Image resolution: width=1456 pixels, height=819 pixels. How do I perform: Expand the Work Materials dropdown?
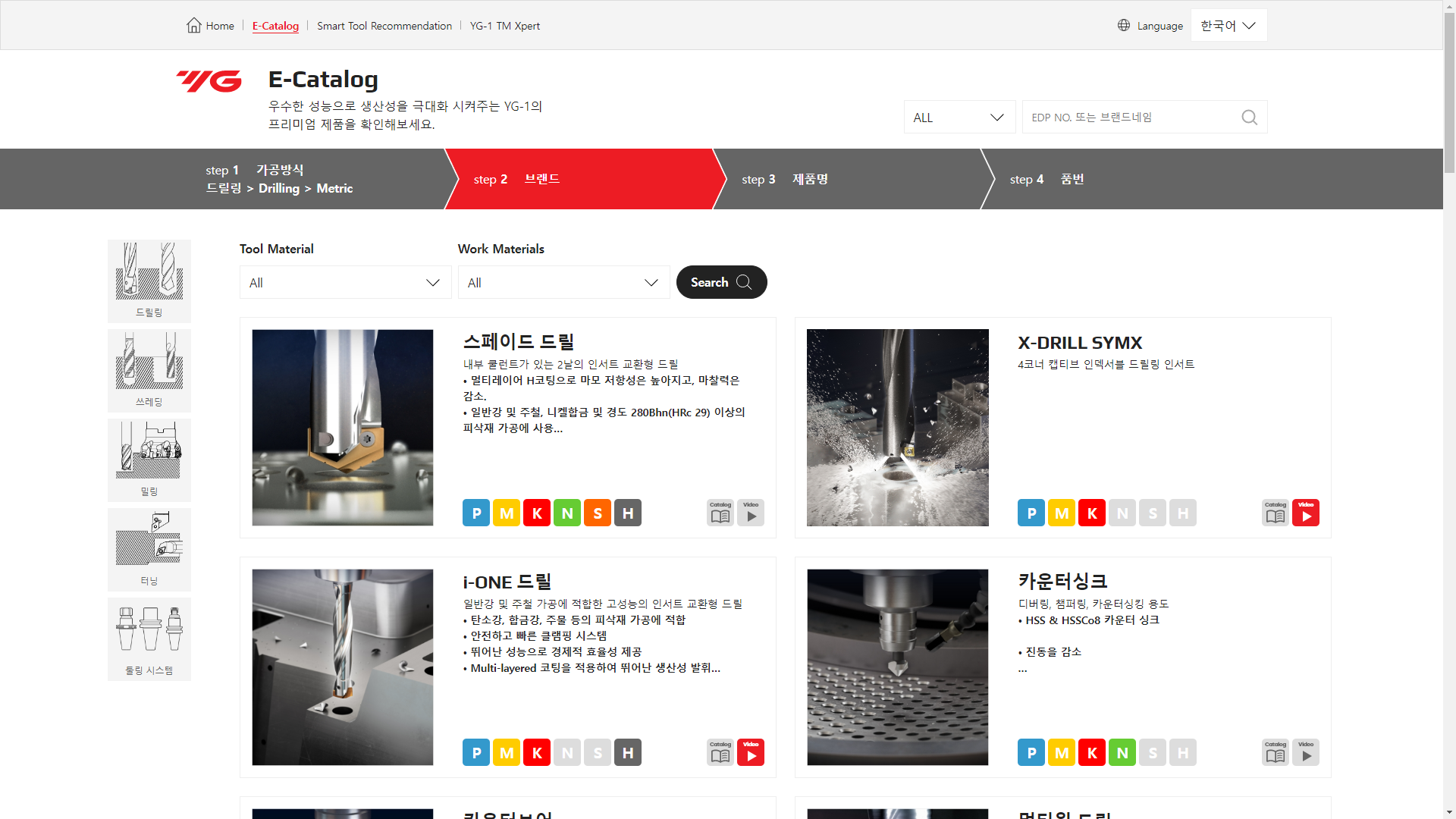coord(563,282)
